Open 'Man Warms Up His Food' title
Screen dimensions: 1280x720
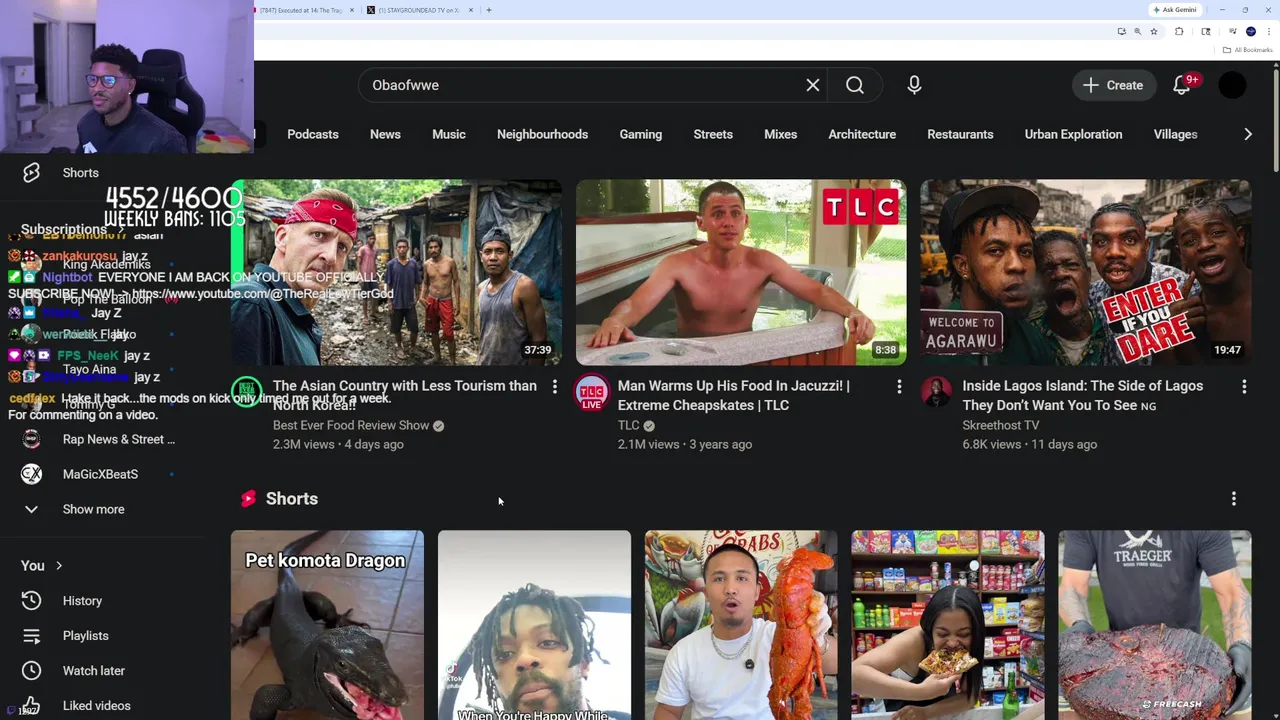pos(734,395)
